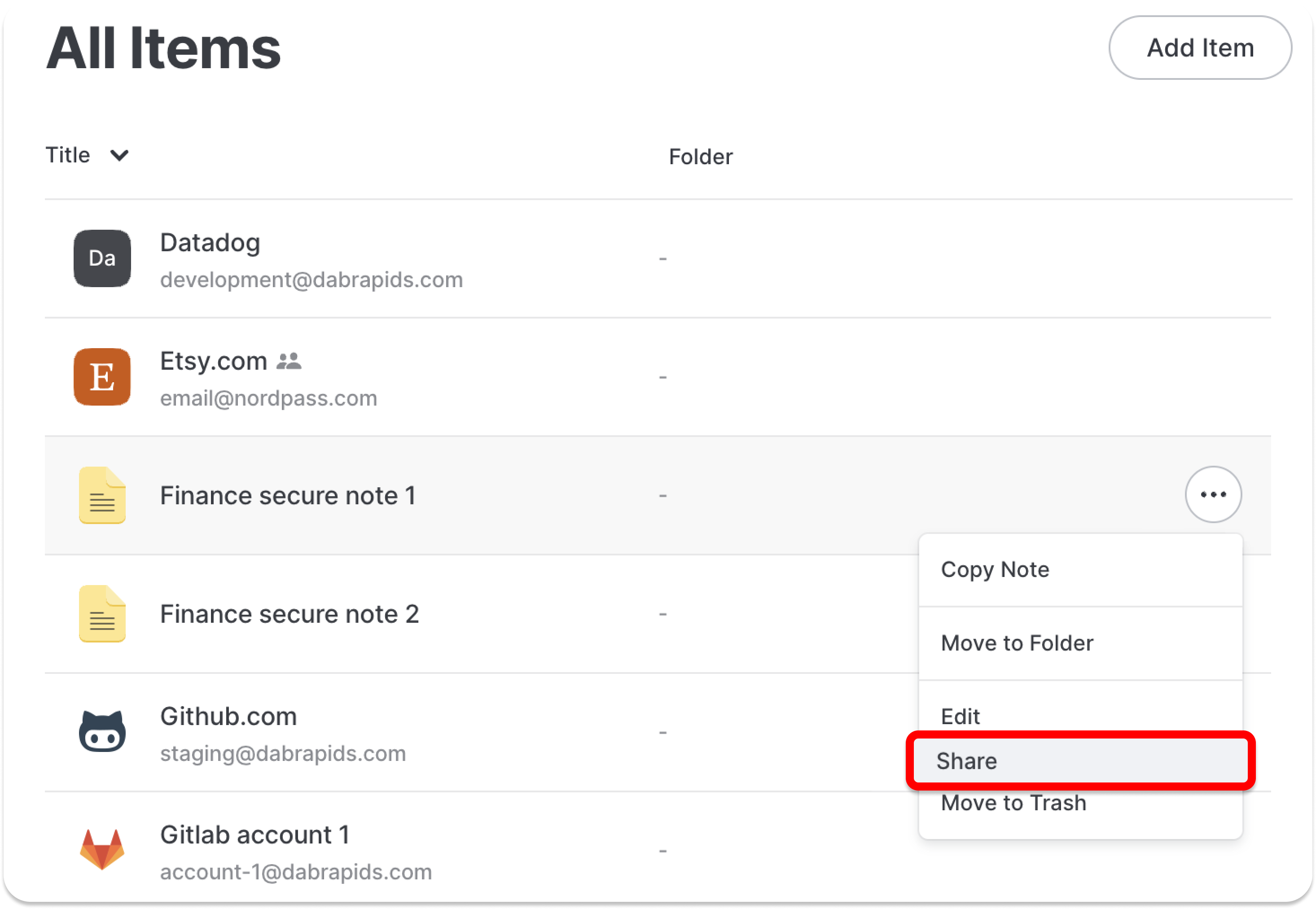Choose Share from the context menu
This screenshot has width=1316, height=909.
(x=1081, y=761)
